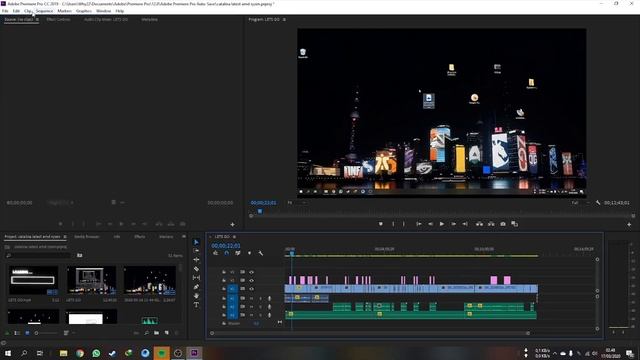Viewport: 640px width, 360px height.
Task: Switch to Metadata tab
Action: click(149, 19)
